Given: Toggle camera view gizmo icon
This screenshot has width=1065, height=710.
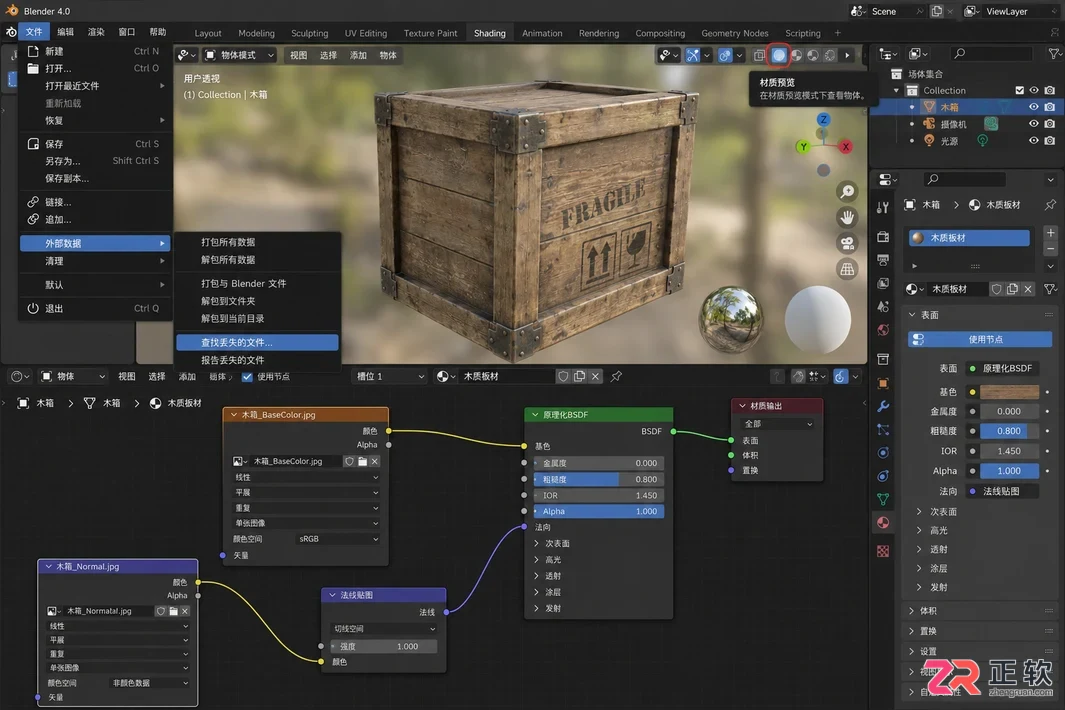Looking at the screenshot, I should 847,243.
